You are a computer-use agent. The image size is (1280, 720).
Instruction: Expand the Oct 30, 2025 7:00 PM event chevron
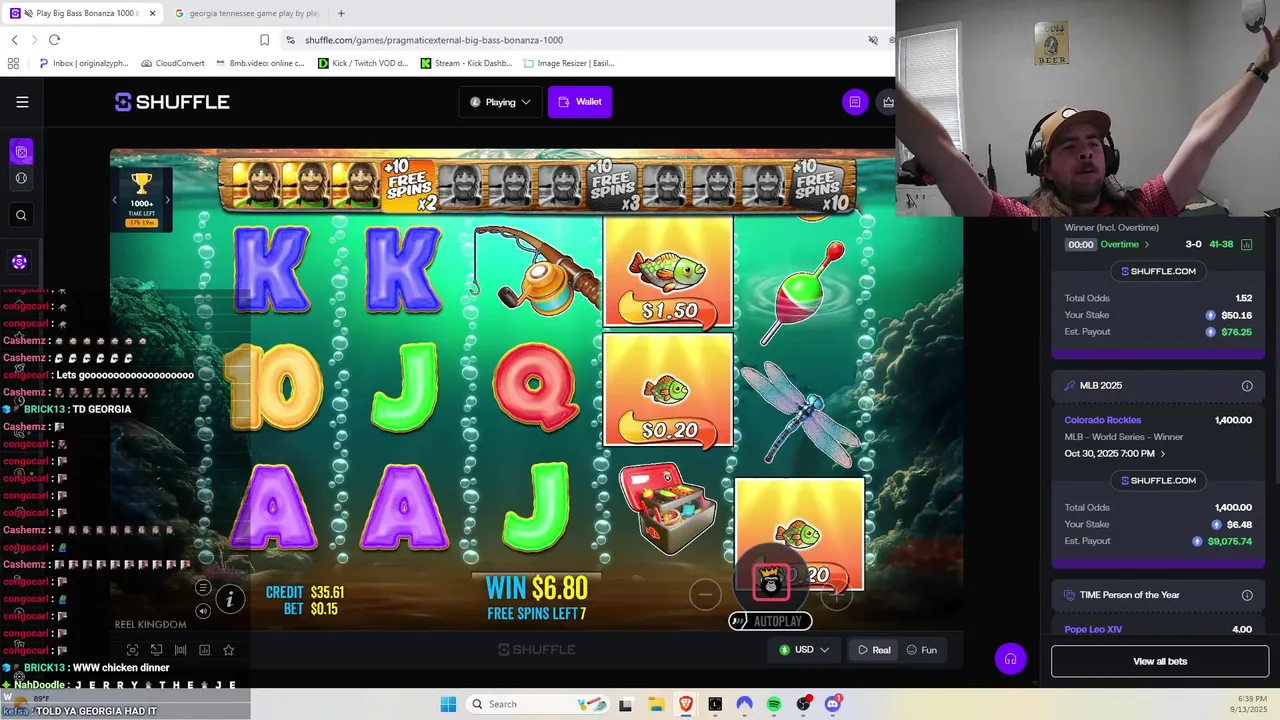coord(1162,454)
